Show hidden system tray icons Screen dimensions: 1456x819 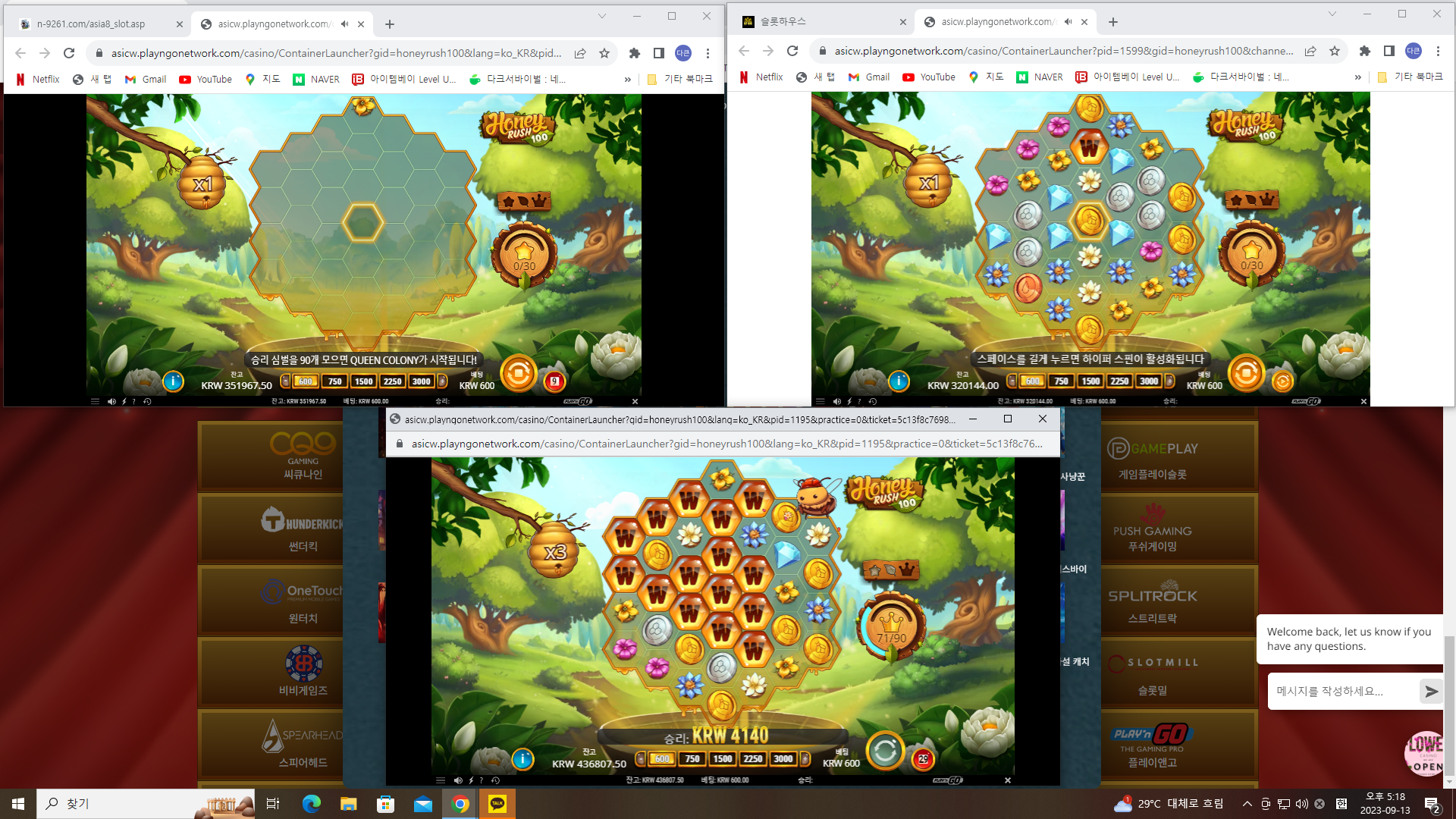1247,804
